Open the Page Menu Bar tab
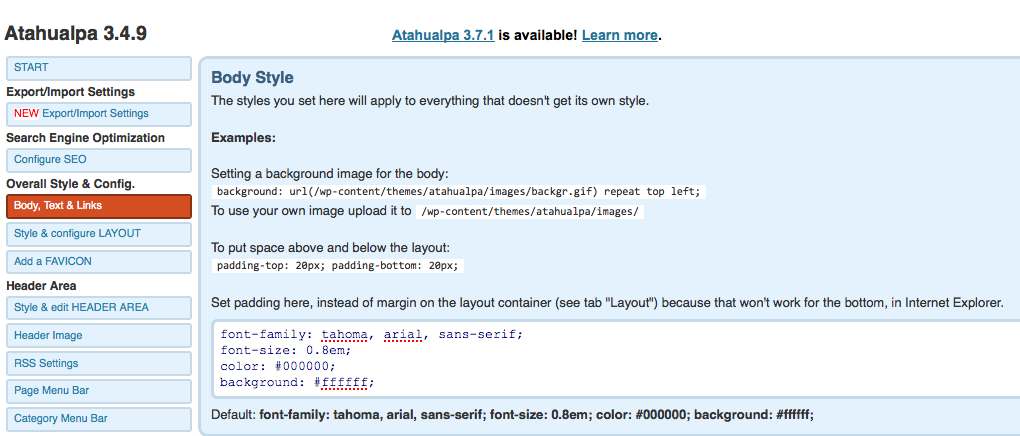 99,391
